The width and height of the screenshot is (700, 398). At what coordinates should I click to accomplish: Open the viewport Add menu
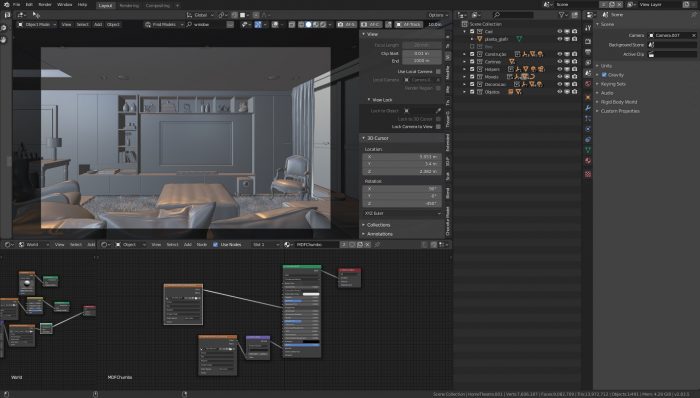[x=98, y=25]
